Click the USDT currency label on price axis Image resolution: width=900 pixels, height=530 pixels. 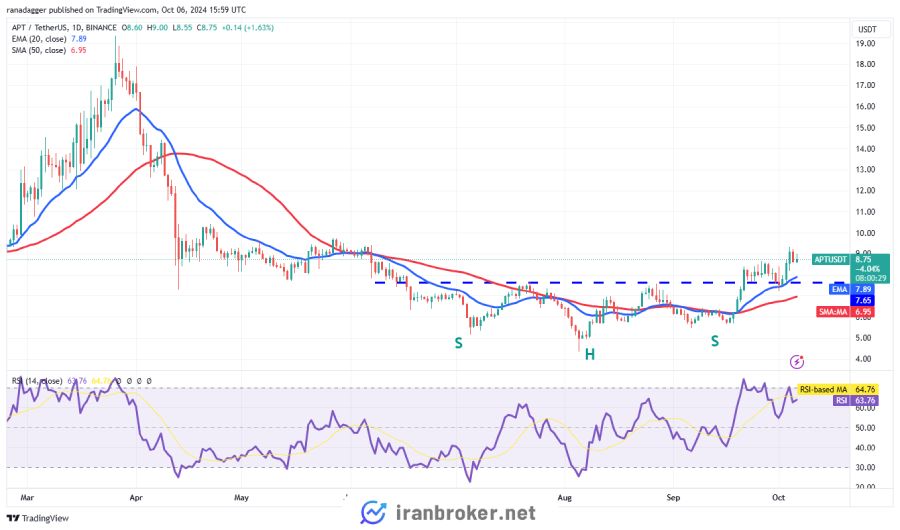coord(867,29)
